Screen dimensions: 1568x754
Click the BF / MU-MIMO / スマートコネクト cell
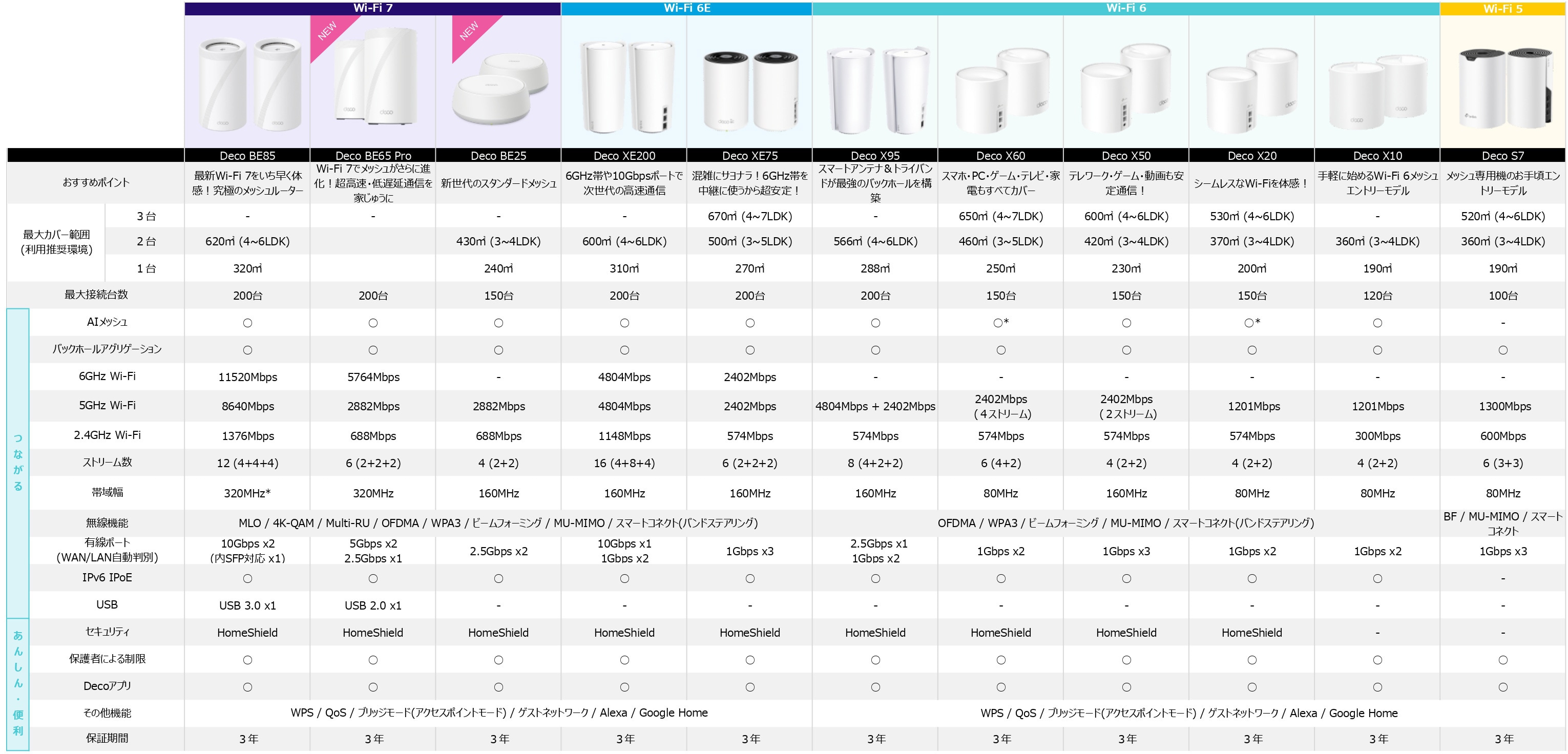(x=1503, y=523)
